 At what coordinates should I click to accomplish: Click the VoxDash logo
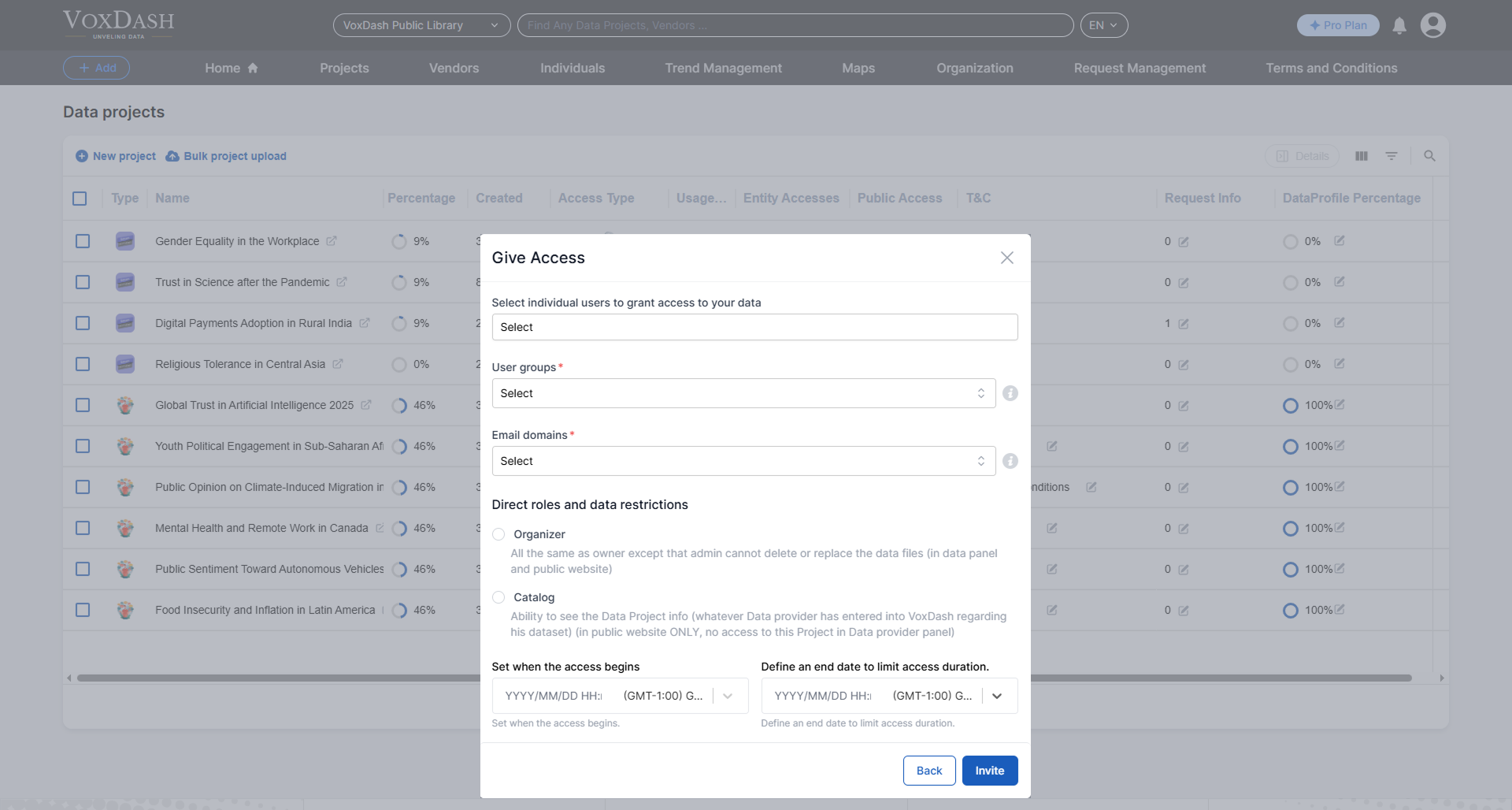[119, 24]
